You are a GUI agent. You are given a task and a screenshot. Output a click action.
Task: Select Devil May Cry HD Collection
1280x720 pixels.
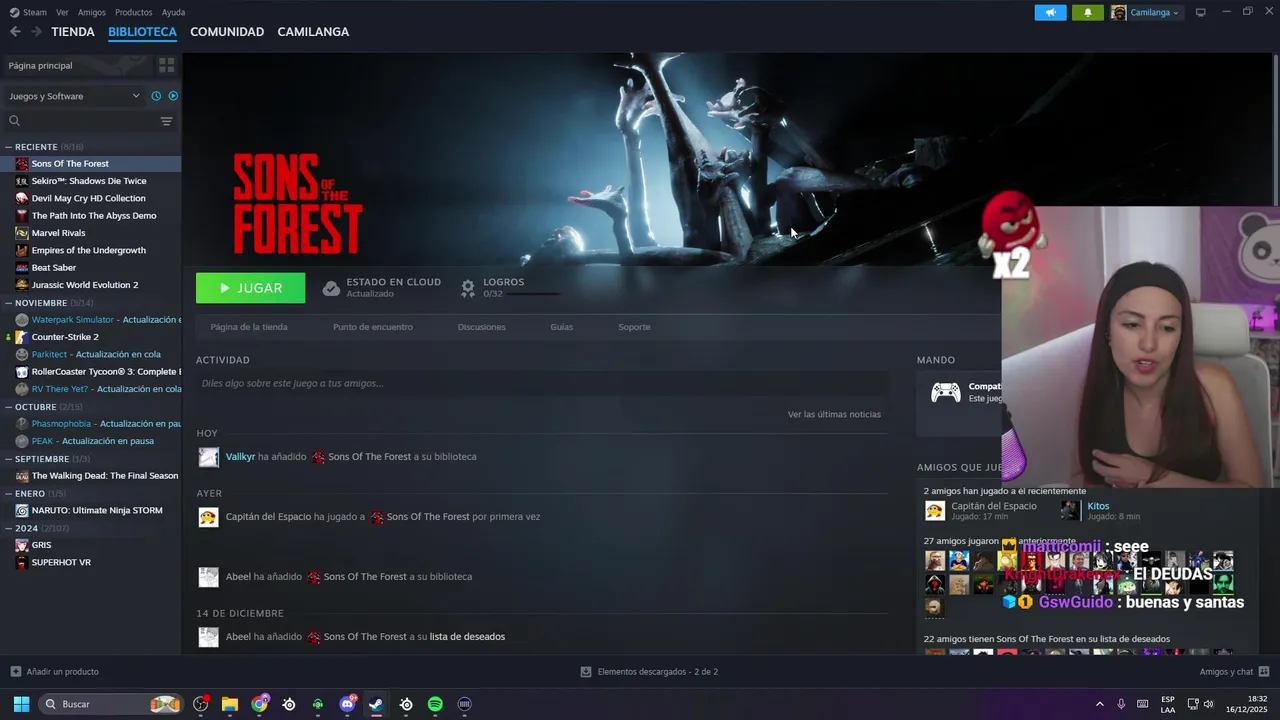[89, 198]
